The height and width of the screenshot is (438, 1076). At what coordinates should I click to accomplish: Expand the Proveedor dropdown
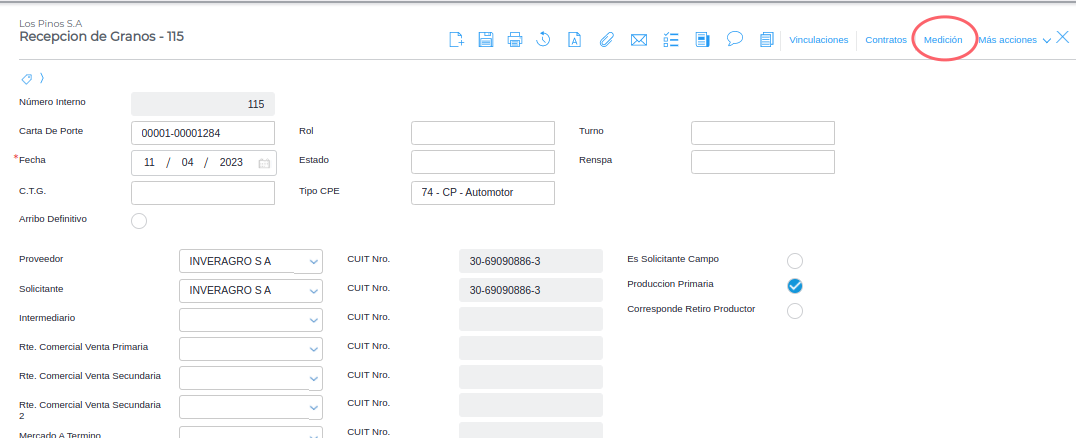coord(313,262)
